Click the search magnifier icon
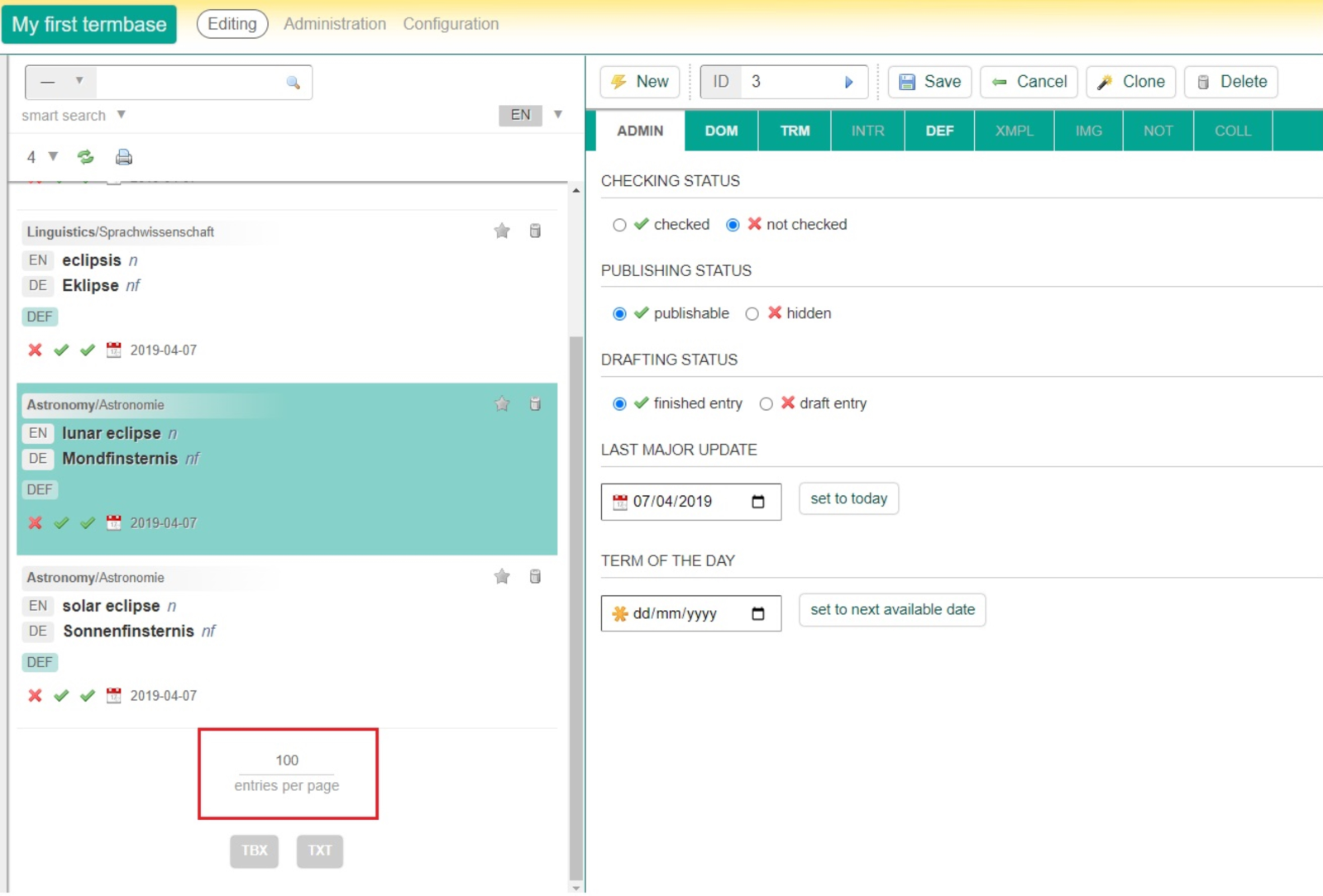Image resolution: width=1323 pixels, height=896 pixels. [x=293, y=83]
